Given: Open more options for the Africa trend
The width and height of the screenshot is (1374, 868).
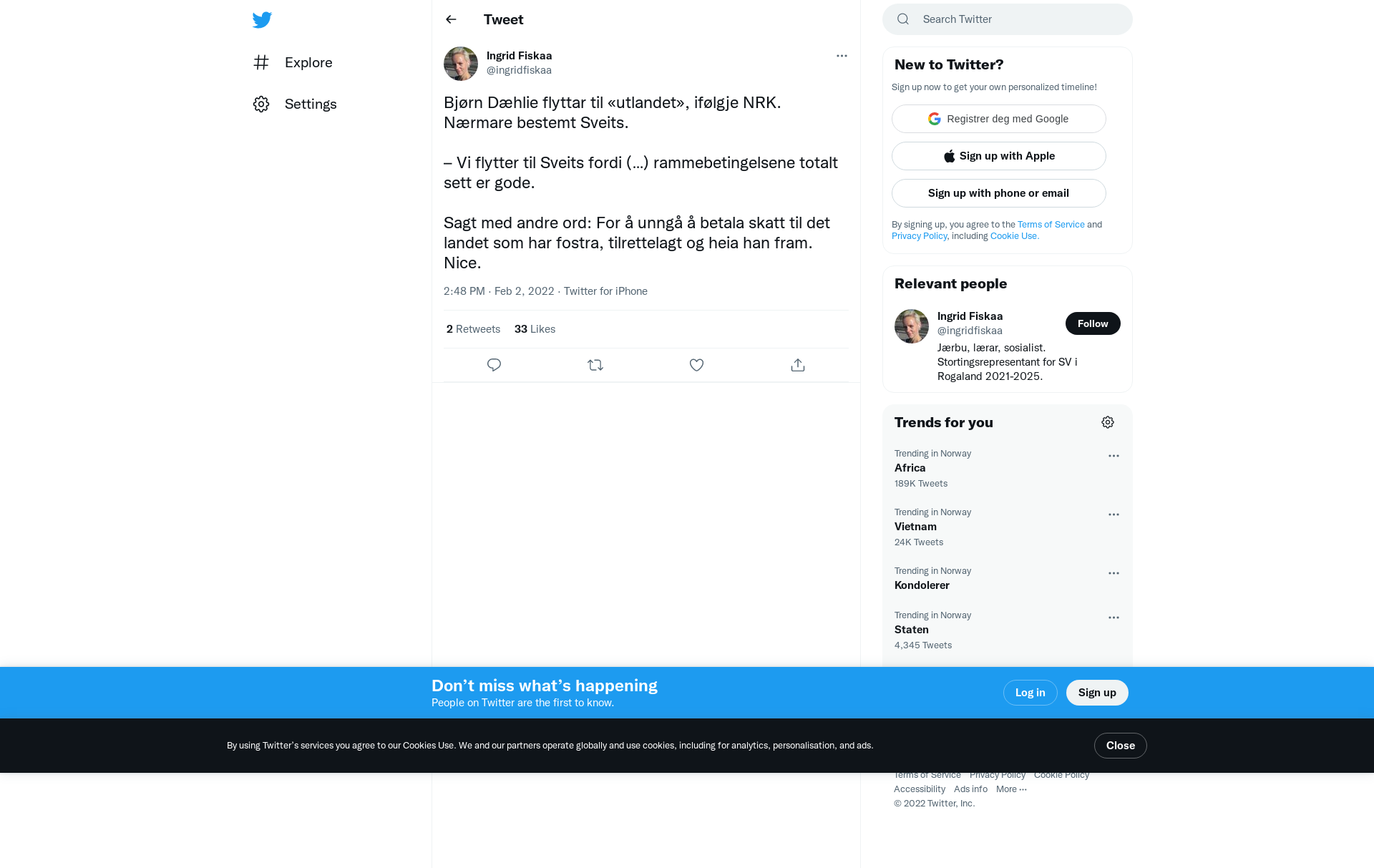Looking at the screenshot, I should (x=1114, y=456).
